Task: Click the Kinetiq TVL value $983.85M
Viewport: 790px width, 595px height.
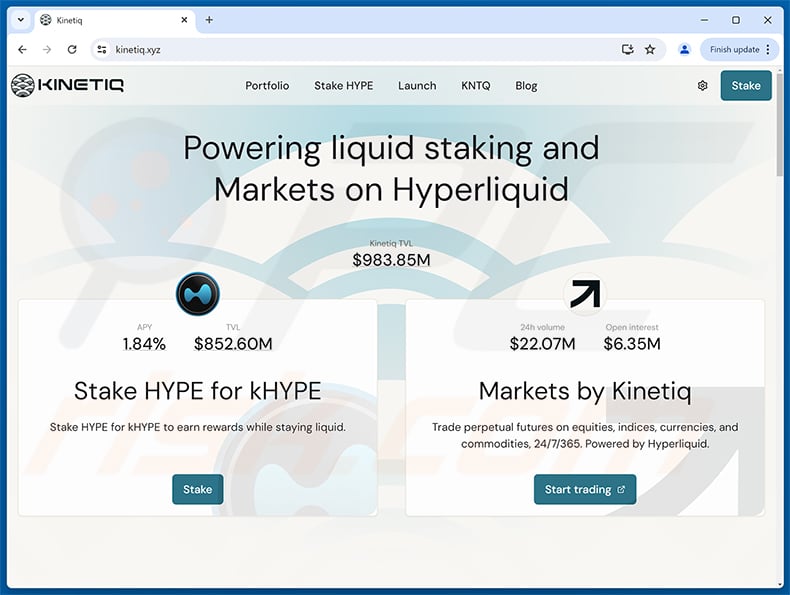Action: click(391, 260)
